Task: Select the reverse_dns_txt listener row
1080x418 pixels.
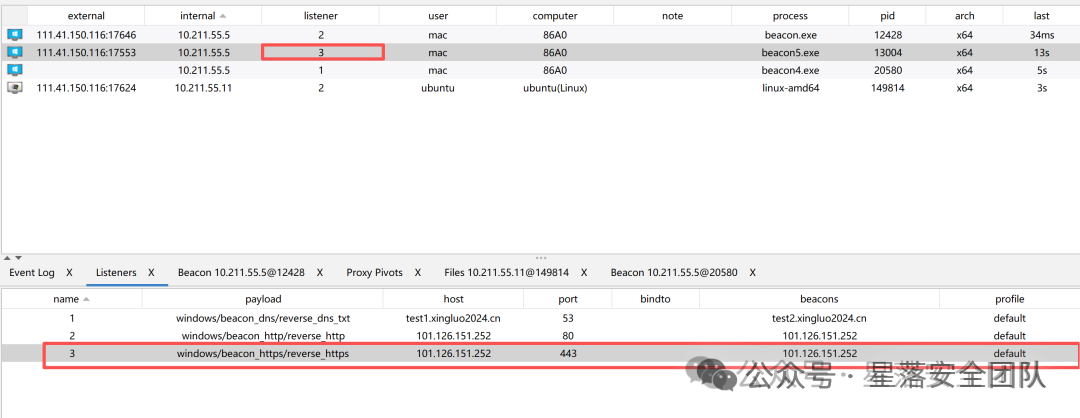Action: pos(539,318)
